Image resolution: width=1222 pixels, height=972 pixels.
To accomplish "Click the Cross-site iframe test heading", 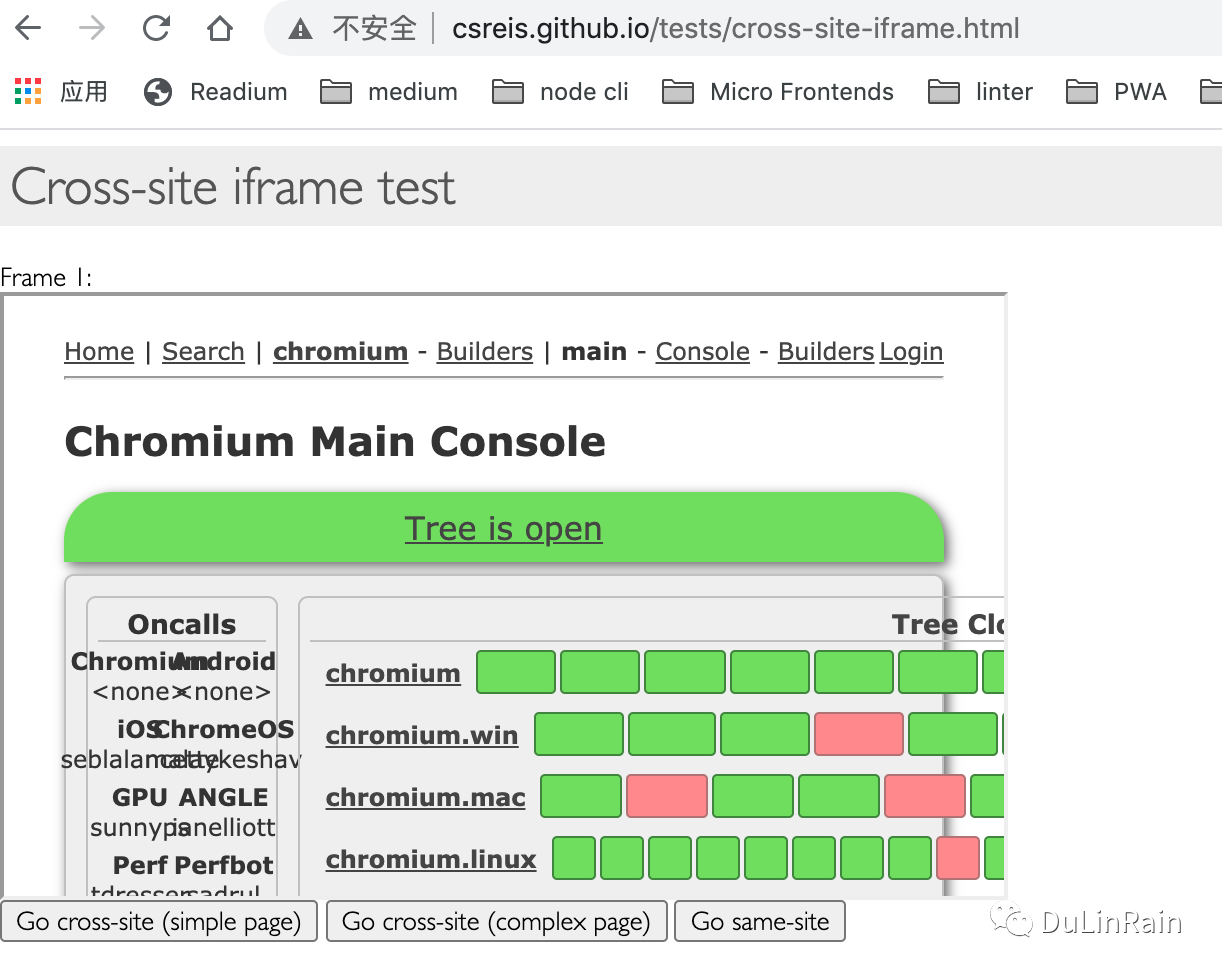I will [233, 187].
